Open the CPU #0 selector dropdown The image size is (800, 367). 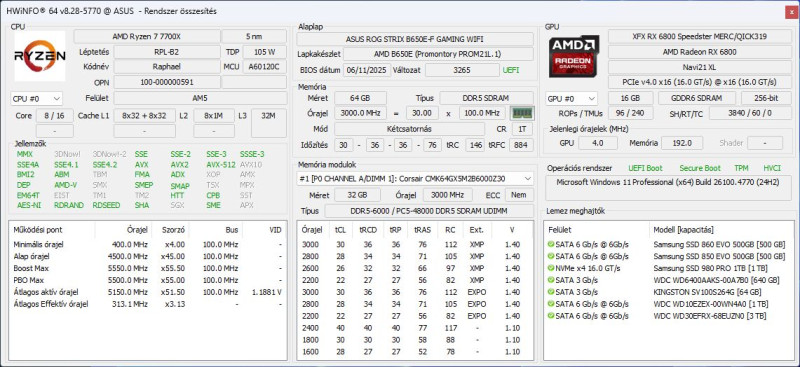[x=37, y=98]
